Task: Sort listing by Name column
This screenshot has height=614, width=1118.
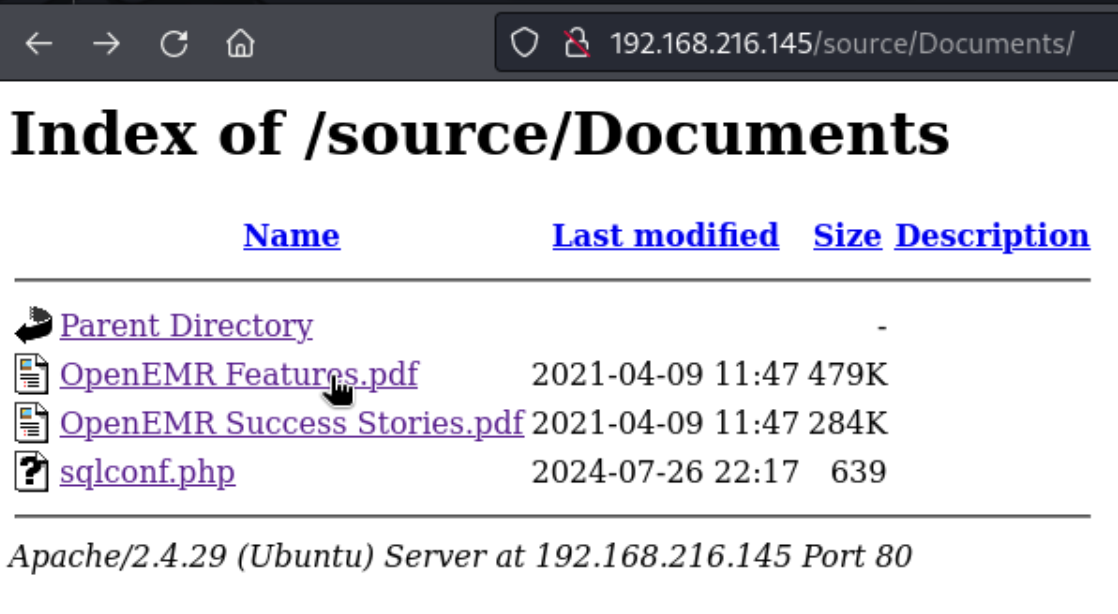Action: pyautogui.click(x=292, y=235)
